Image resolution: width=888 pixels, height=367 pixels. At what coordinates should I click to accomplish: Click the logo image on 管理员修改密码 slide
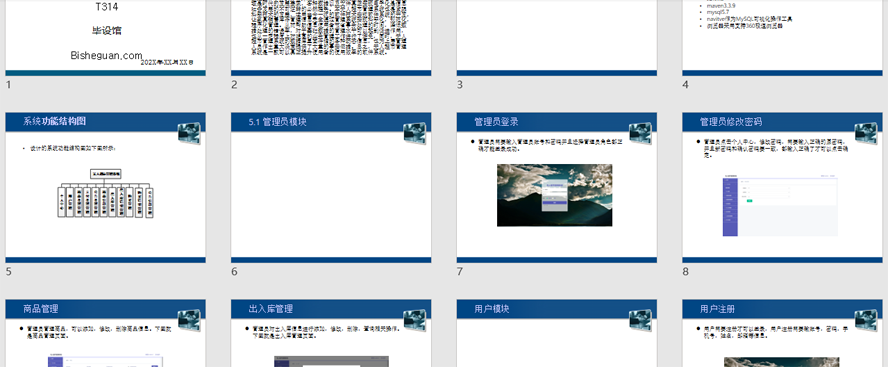point(866,133)
